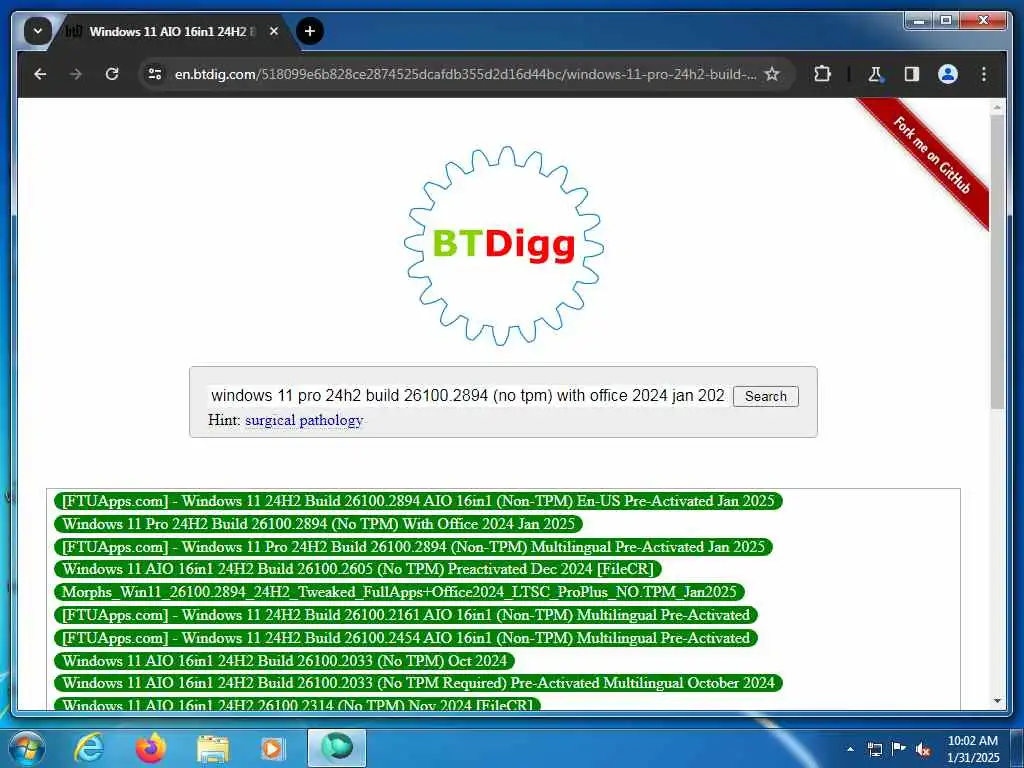
Task: Click the forward navigation arrow
Action: pos(76,74)
